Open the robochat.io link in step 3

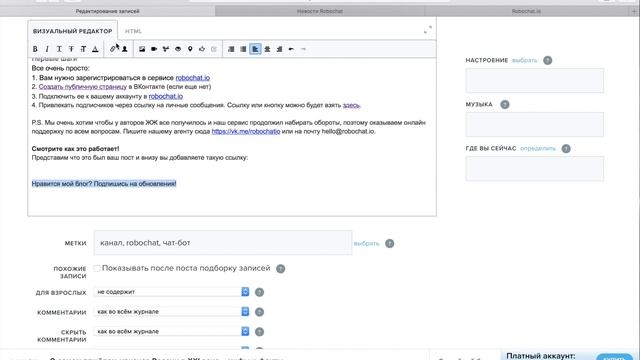166,96
